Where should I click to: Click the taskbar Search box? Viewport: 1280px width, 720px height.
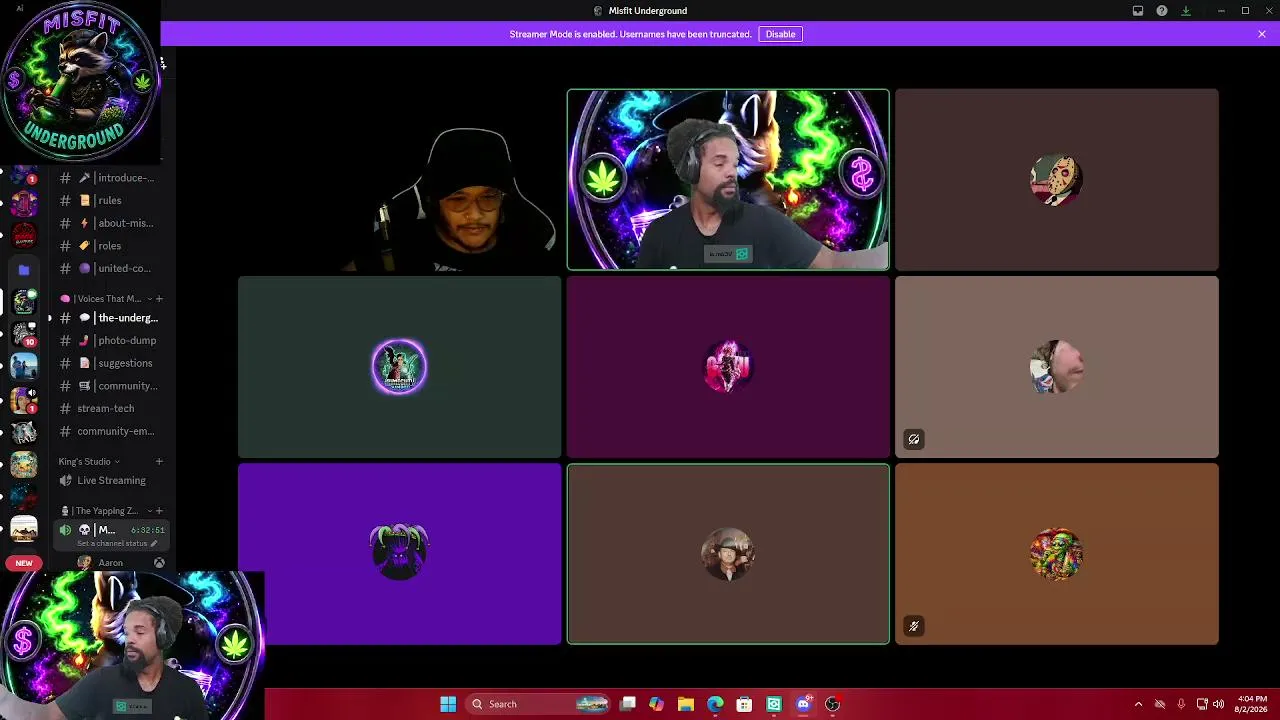[x=538, y=704]
